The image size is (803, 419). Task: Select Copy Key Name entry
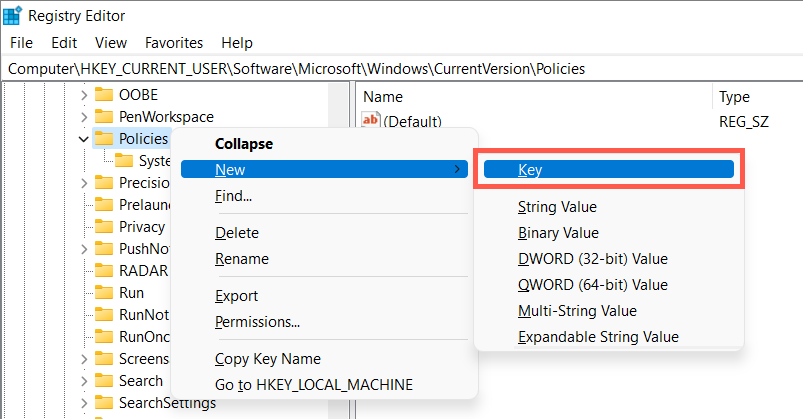267,359
